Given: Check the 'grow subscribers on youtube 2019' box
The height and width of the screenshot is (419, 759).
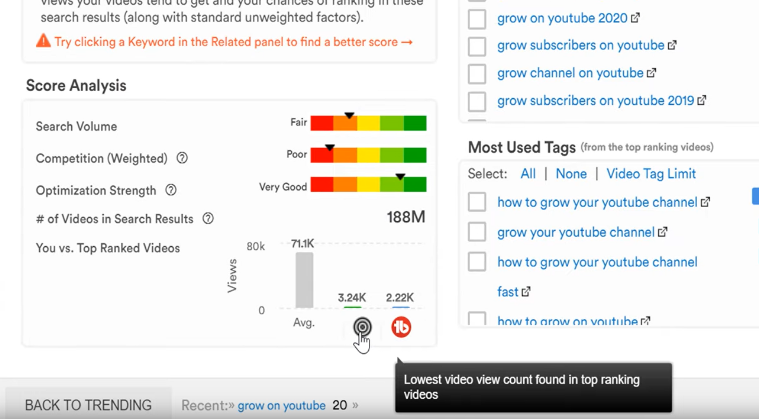Looking at the screenshot, I should 477,101.
